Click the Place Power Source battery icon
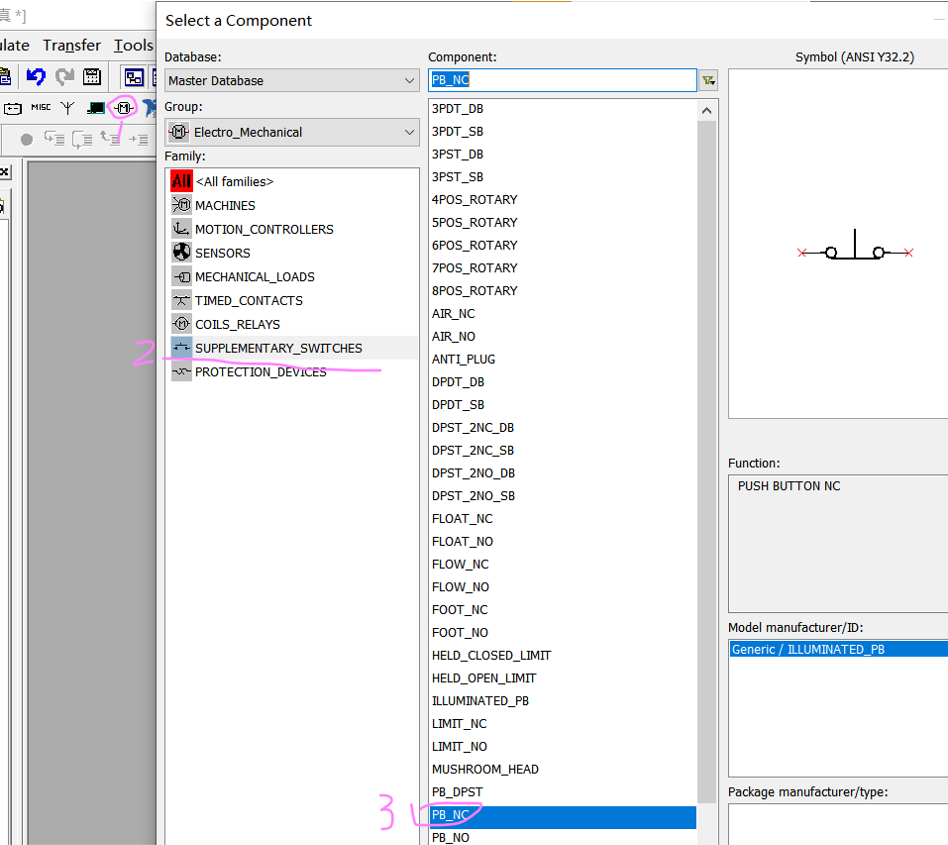Viewport: 948px width, 845px height. 13,108
